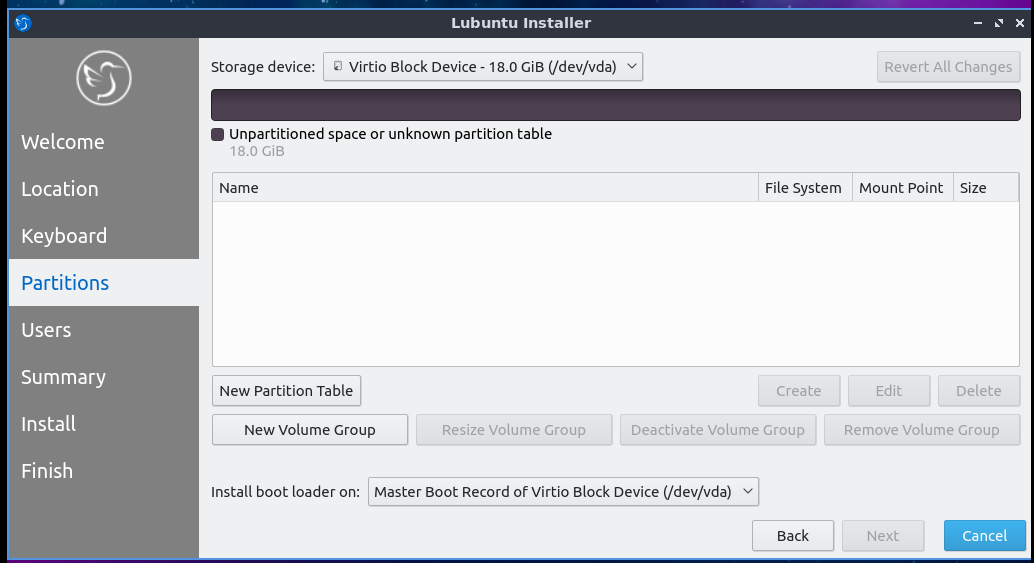Minimize the Lubuntu Installer window
Screen dimensions: 1034x563
[x=975, y=22]
